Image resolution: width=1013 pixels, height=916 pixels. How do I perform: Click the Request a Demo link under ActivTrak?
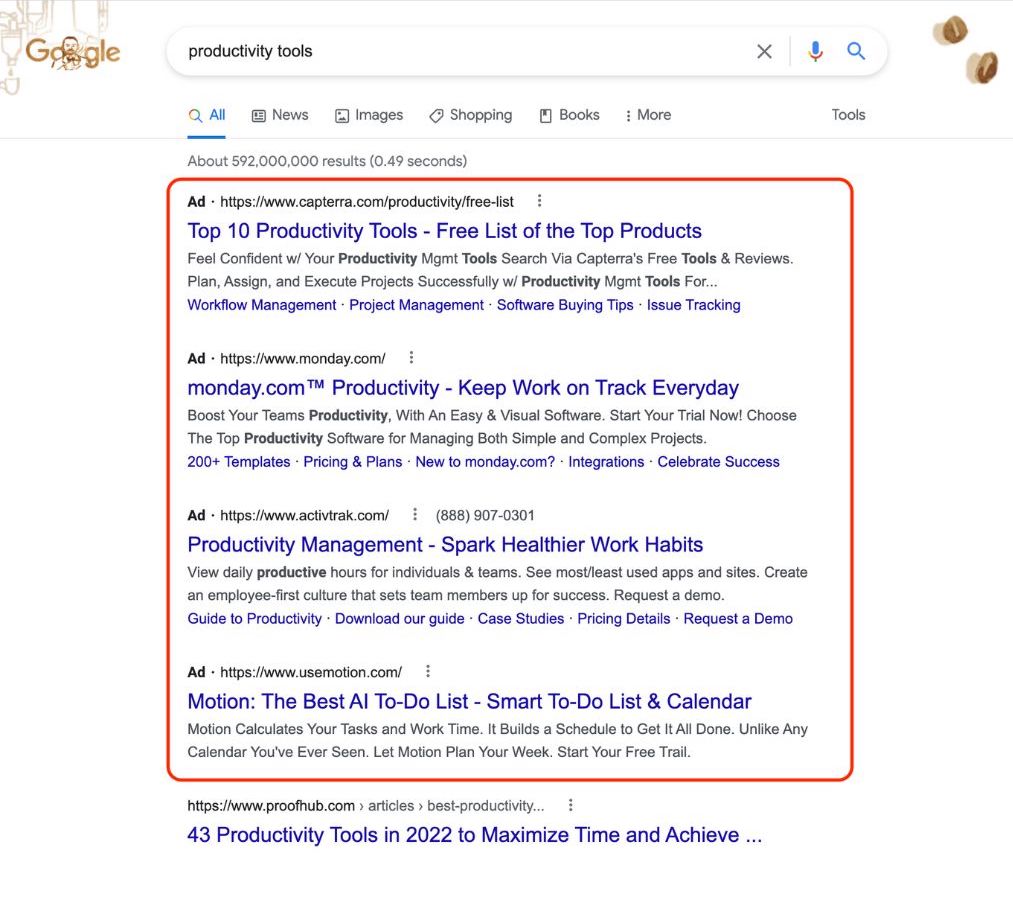[738, 618]
